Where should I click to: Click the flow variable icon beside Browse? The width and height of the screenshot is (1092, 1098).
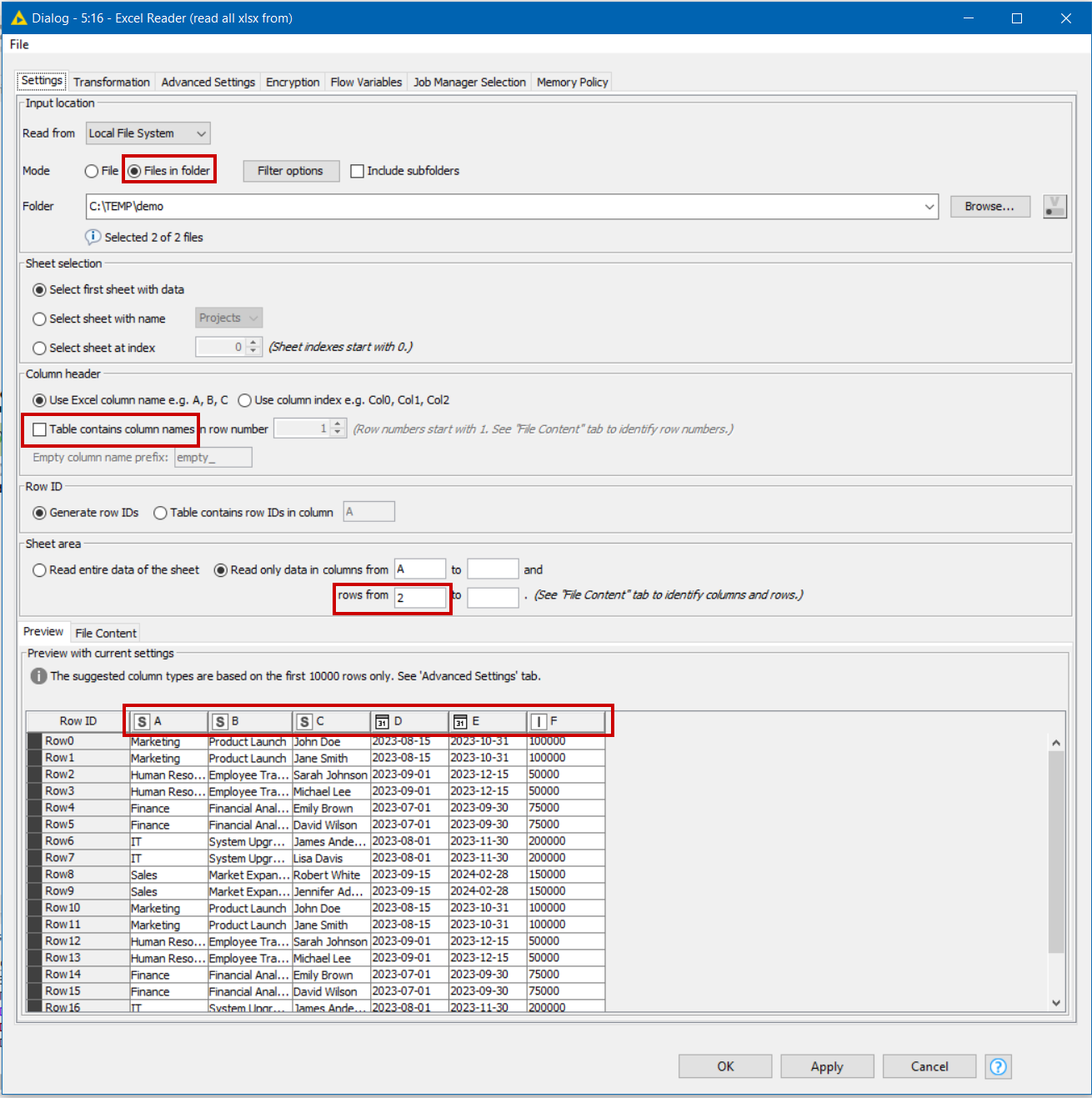1054,207
